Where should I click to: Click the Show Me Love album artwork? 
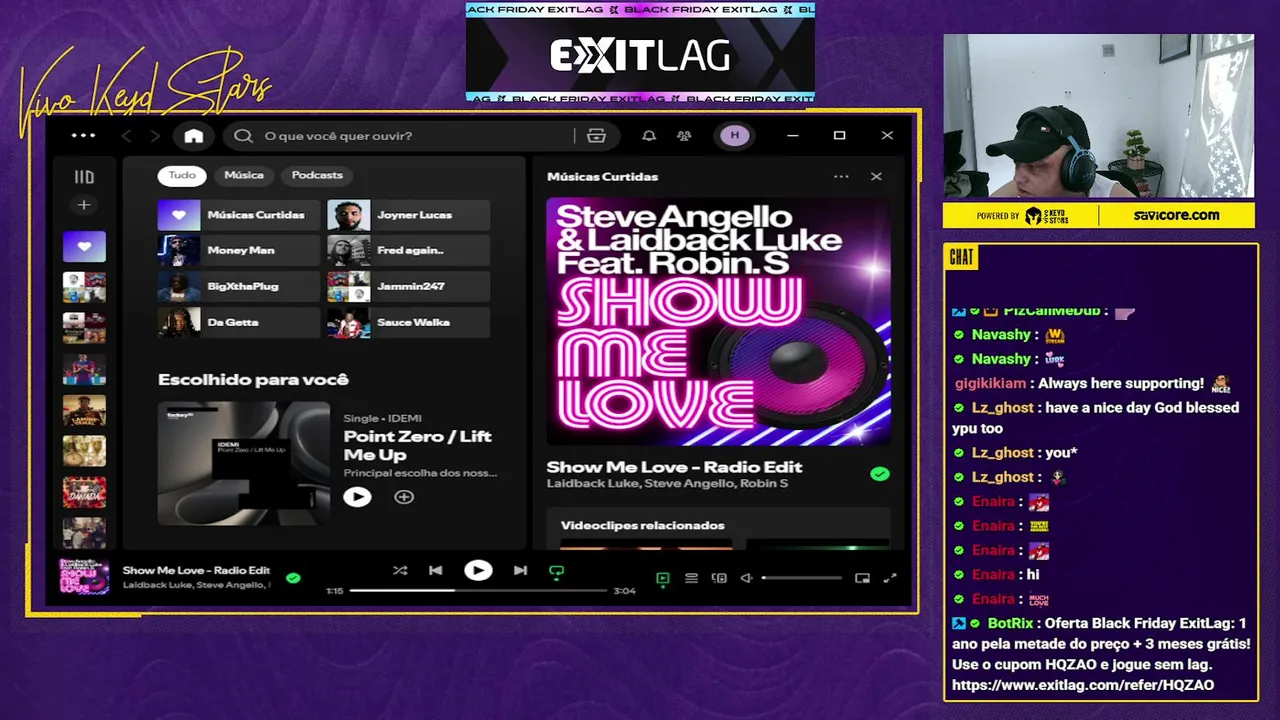tap(718, 322)
